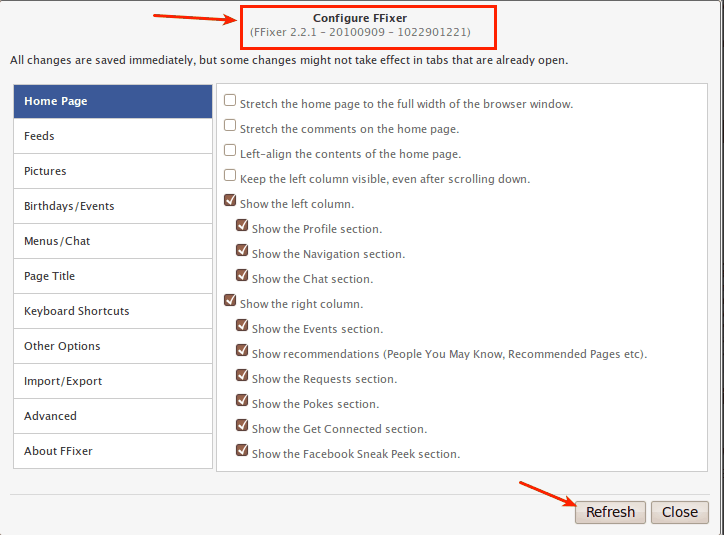The image size is (724, 535).
Task: Enable stretching home page to full width
Action: pos(230,100)
